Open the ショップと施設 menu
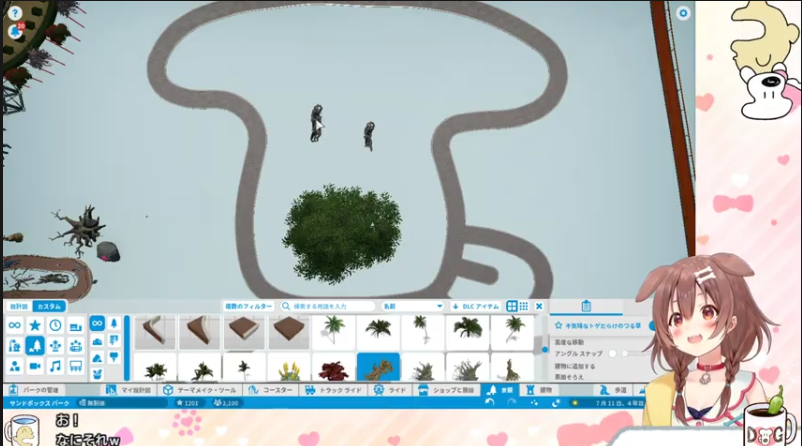 [447, 390]
